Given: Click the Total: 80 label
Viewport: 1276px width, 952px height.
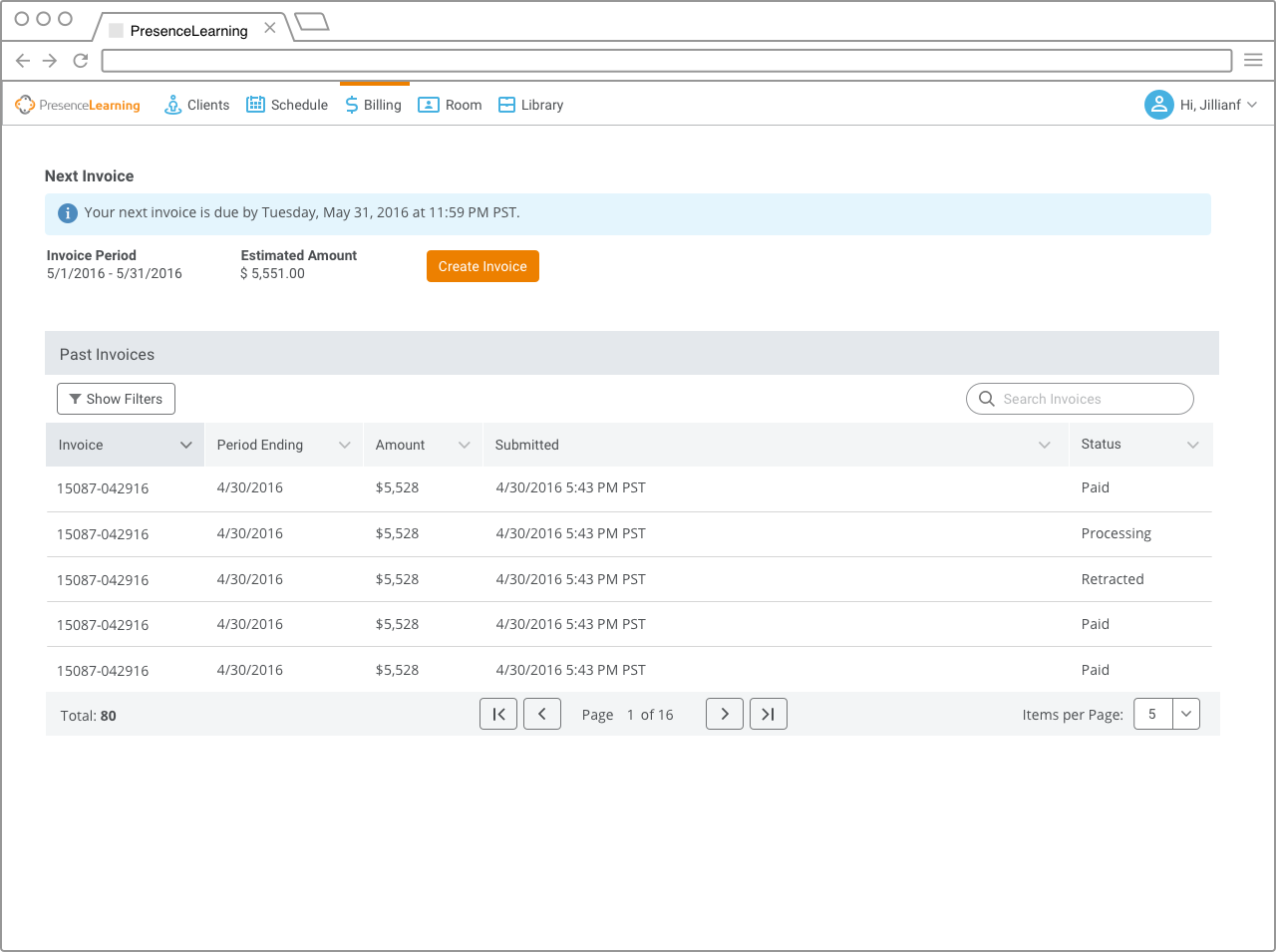Looking at the screenshot, I should [x=88, y=716].
